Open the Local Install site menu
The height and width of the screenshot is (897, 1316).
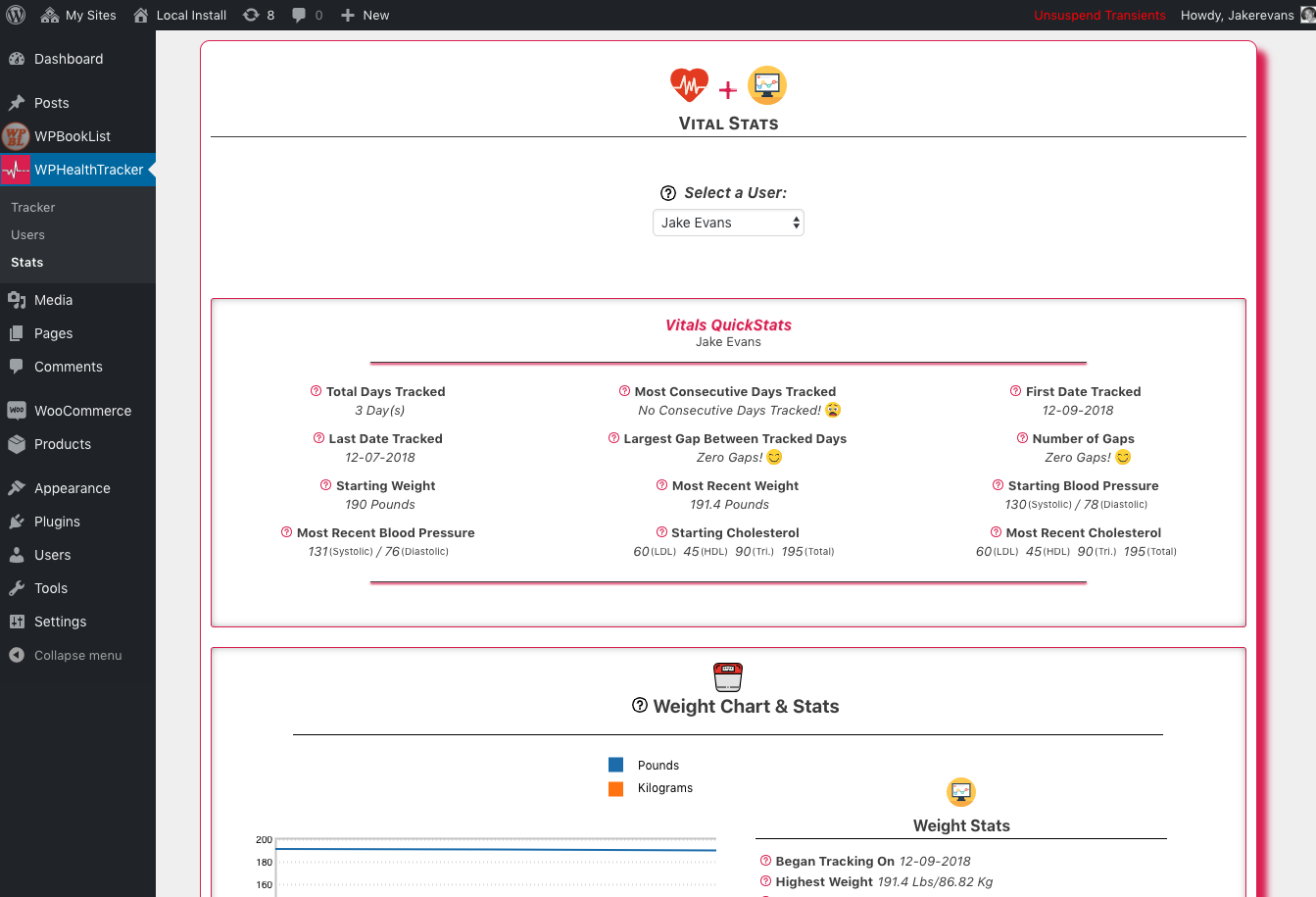point(179,15)
